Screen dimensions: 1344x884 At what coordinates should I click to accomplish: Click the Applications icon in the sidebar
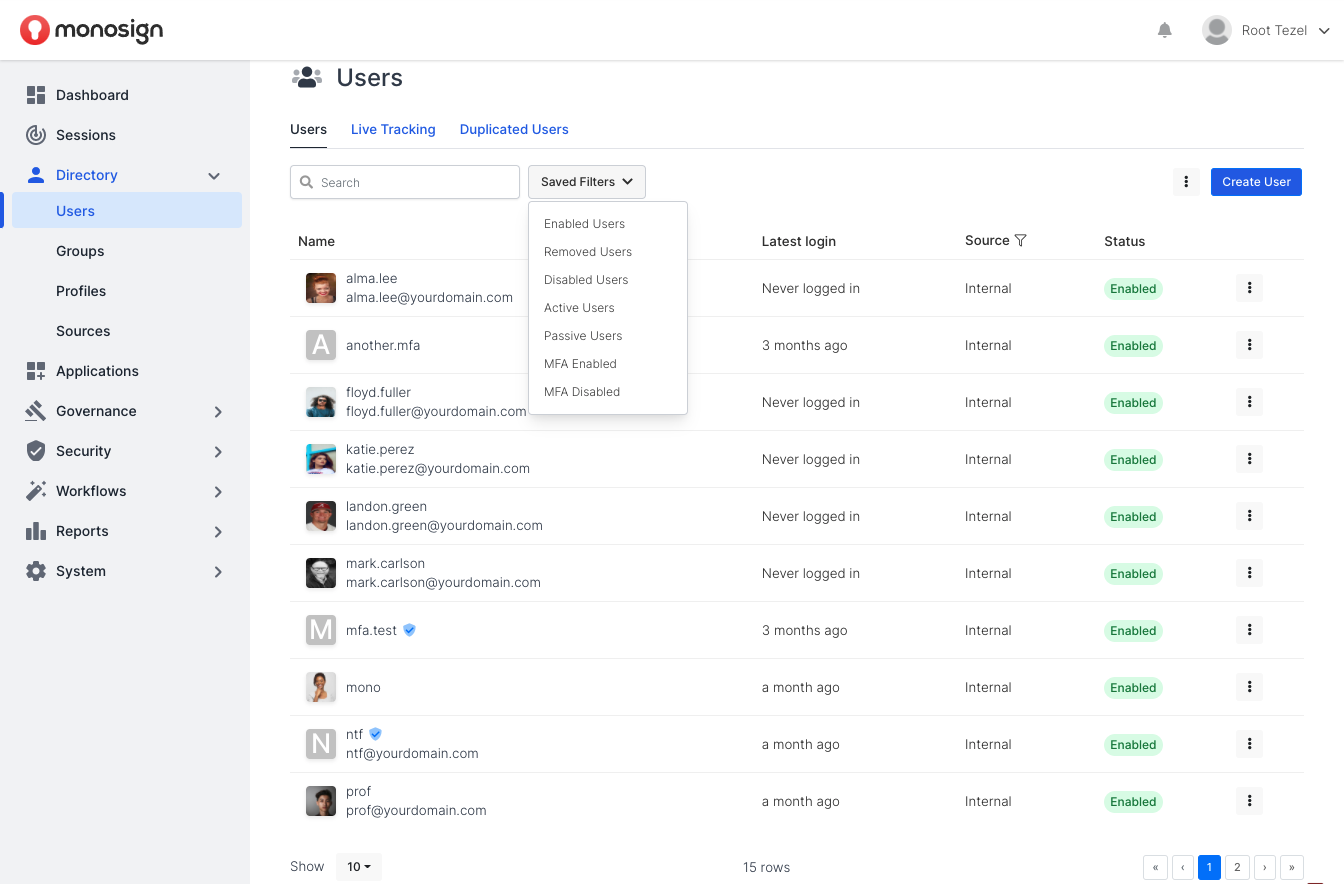coord(36,371)
